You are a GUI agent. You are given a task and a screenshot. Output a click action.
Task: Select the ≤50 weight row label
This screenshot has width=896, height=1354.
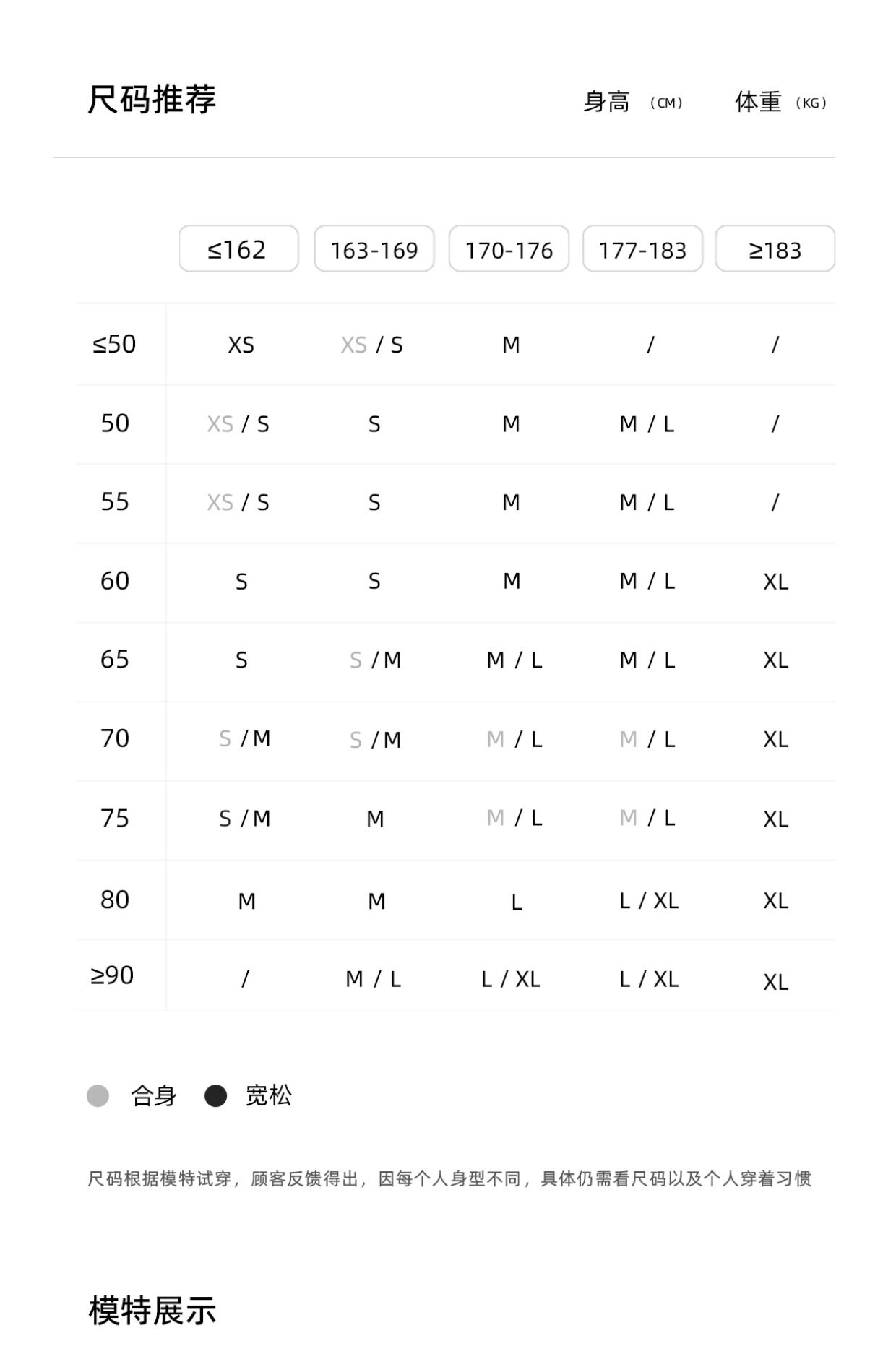pyautogui.click(x=114, y=344)
